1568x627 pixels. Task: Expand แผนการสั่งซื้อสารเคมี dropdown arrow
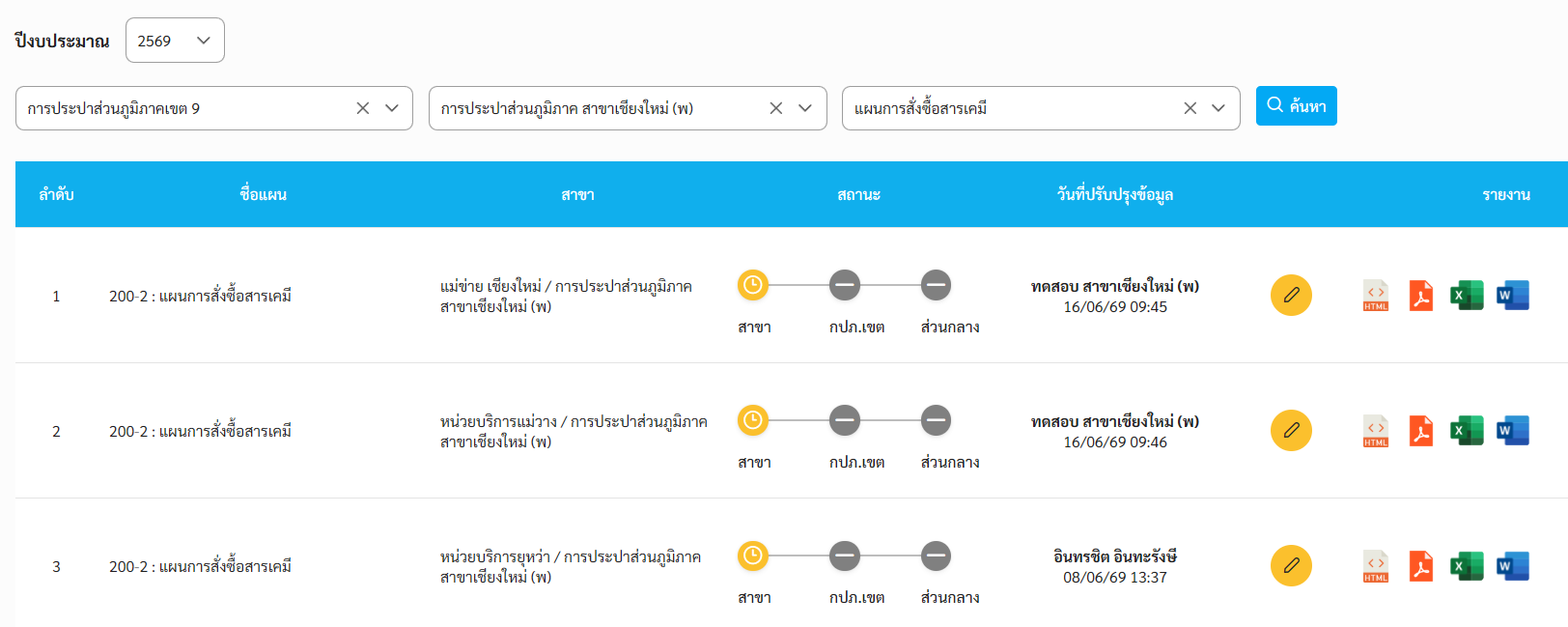click(1218, 108)
